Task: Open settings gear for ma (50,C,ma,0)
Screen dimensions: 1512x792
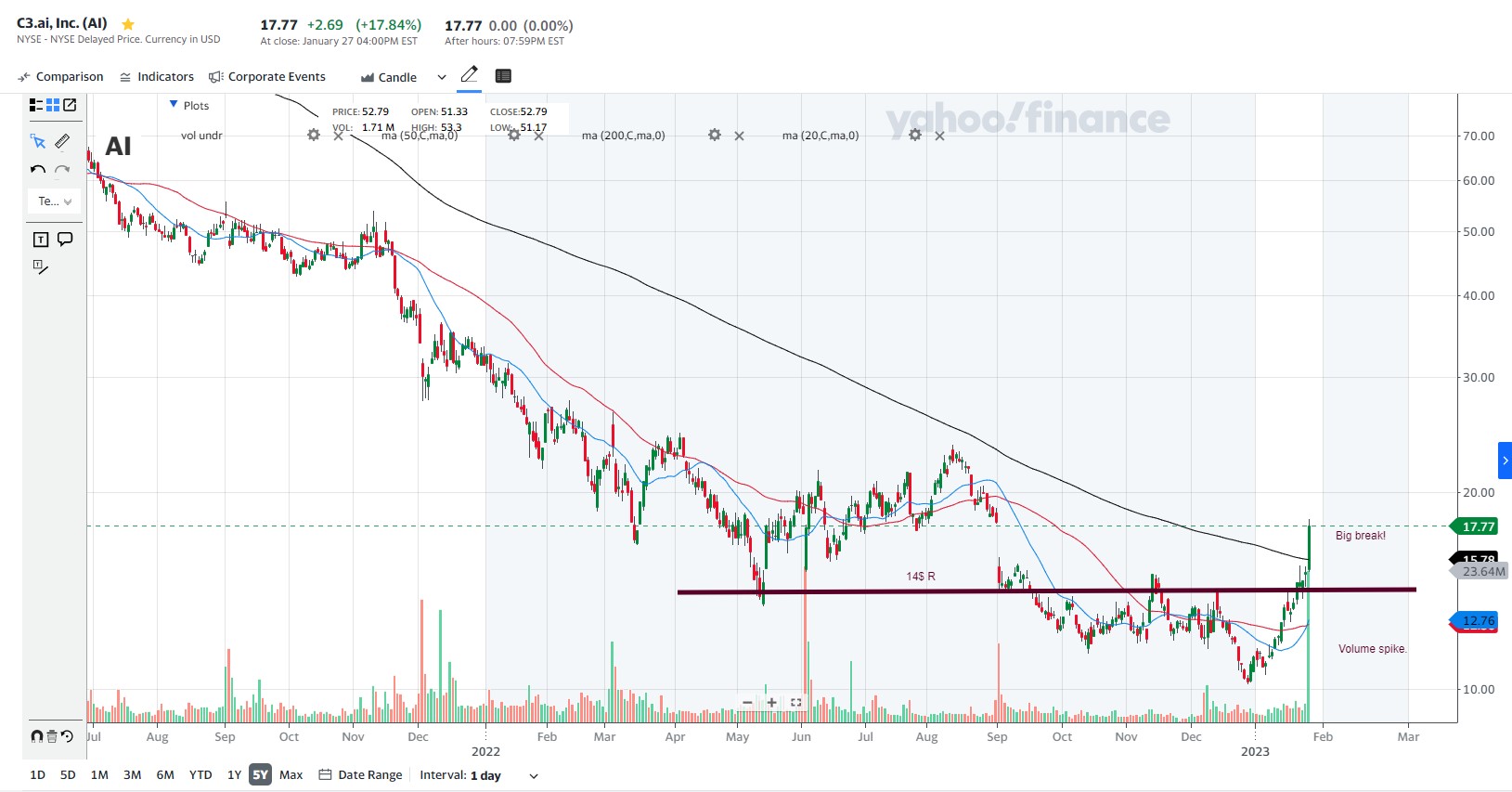Action: coord(514,136)
